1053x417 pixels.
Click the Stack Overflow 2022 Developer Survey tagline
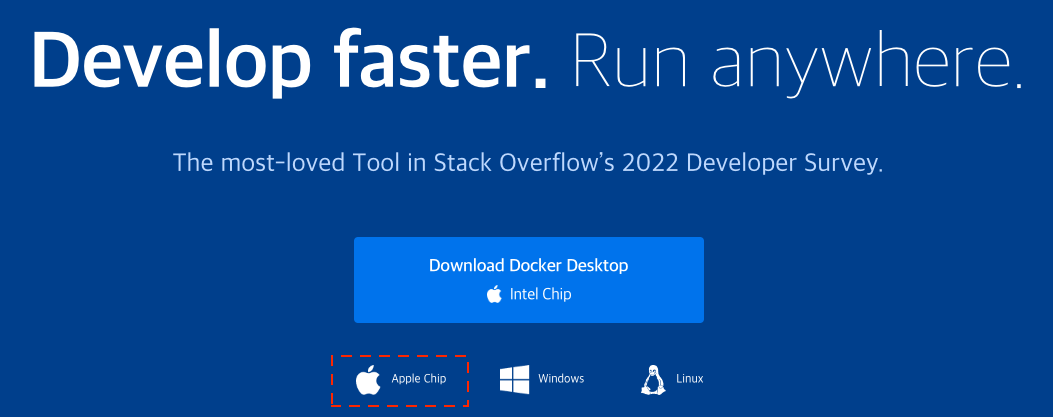coord(528,163)
